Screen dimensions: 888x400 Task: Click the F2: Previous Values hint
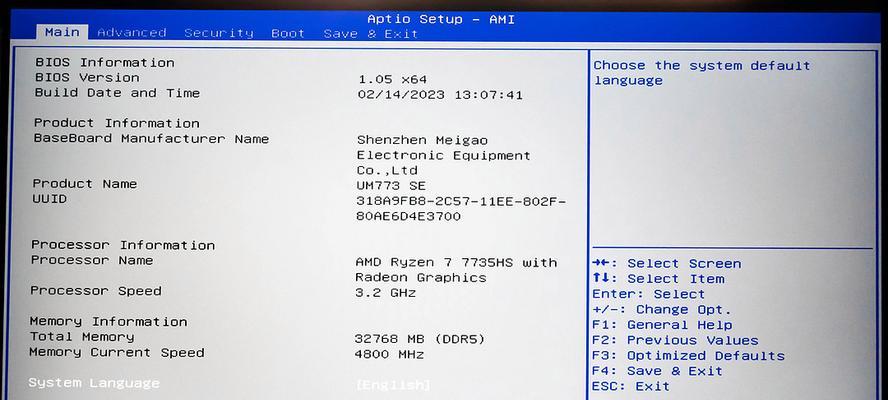pyautogui.click(x=676, y=340)
